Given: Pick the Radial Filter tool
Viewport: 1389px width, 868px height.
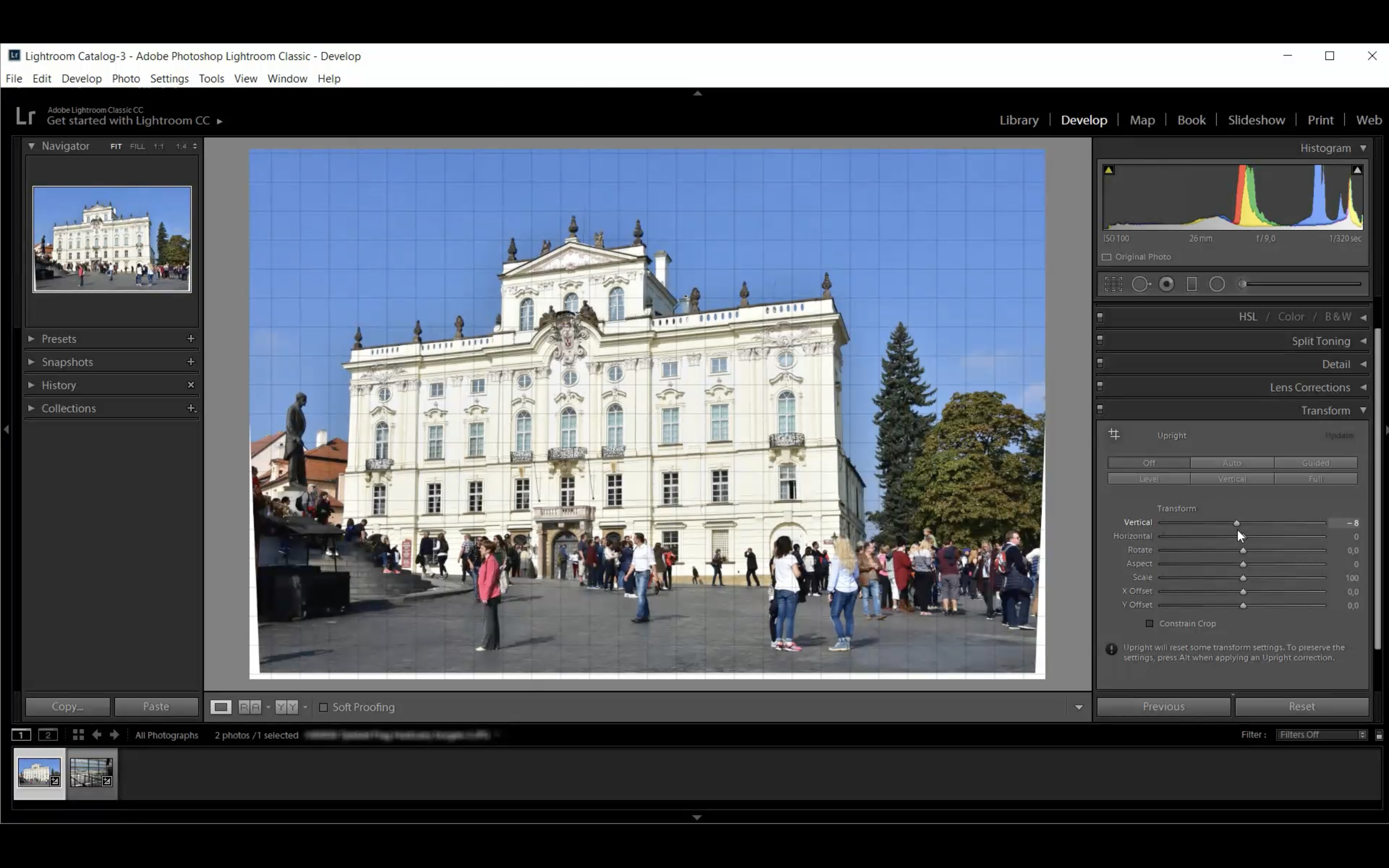Looking at the screenshot, I should 1217,284.
